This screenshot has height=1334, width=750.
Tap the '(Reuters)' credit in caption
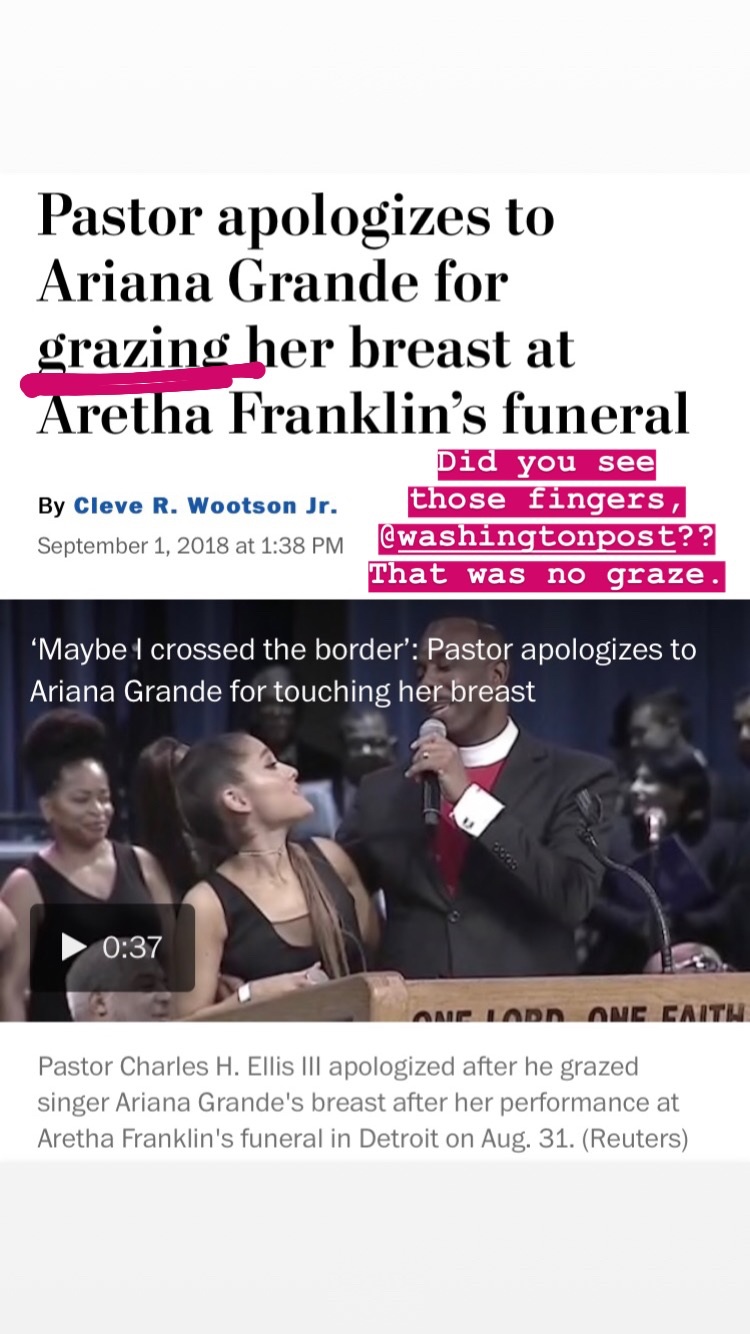coord(639,1138)
